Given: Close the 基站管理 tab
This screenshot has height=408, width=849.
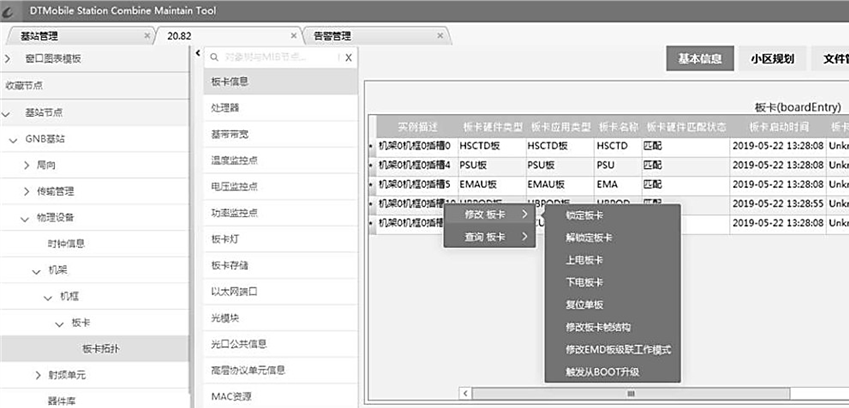Looking at the screenshot, I should tap(147, 36).
